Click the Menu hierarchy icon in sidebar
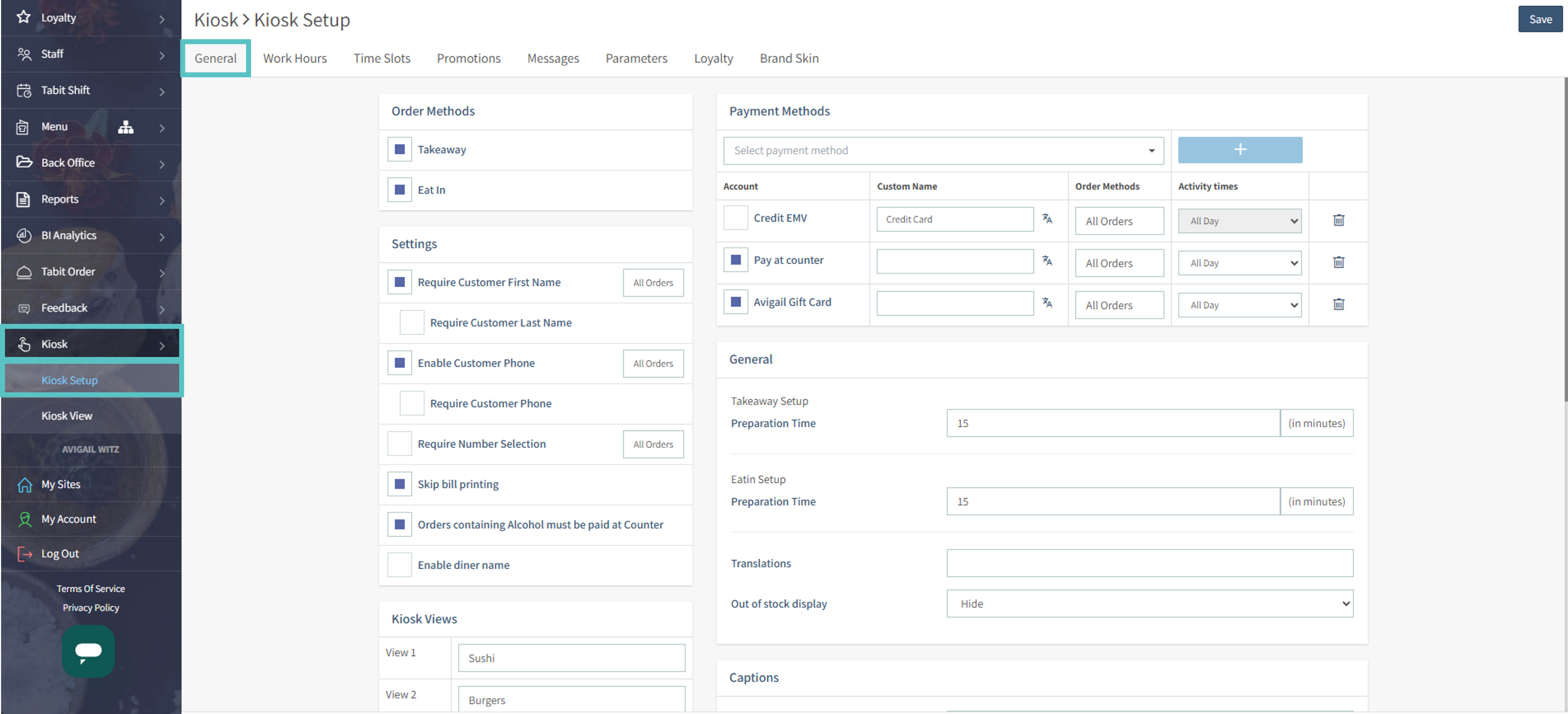Screen dimensions: 1568x714 (x=125, y=127)
